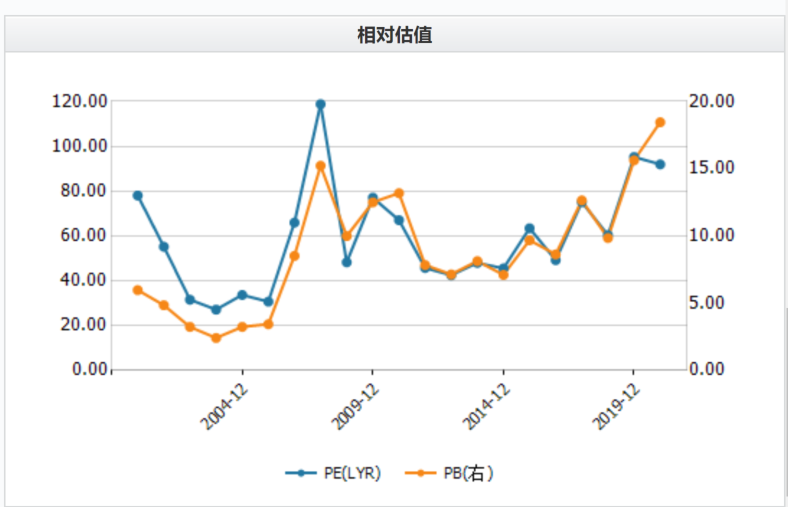Click the 120.00 left axis value
788x507 pixels.
[80, 102]
